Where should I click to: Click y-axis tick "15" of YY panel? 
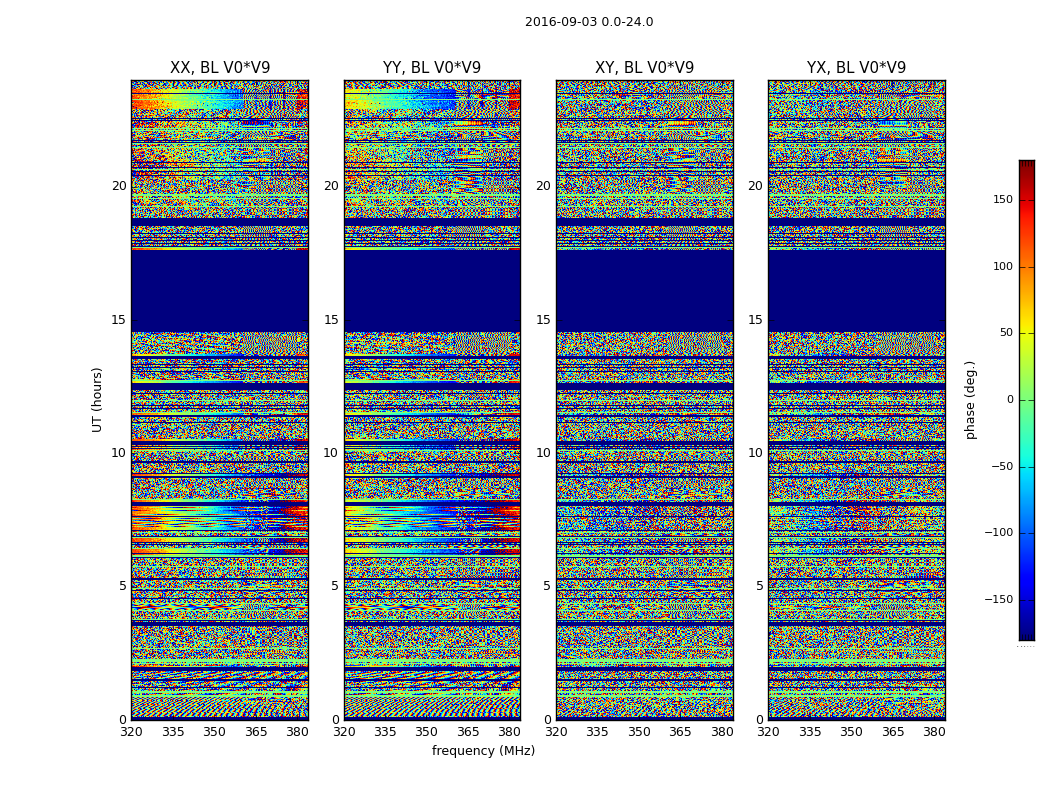click(x=331, y=320)
